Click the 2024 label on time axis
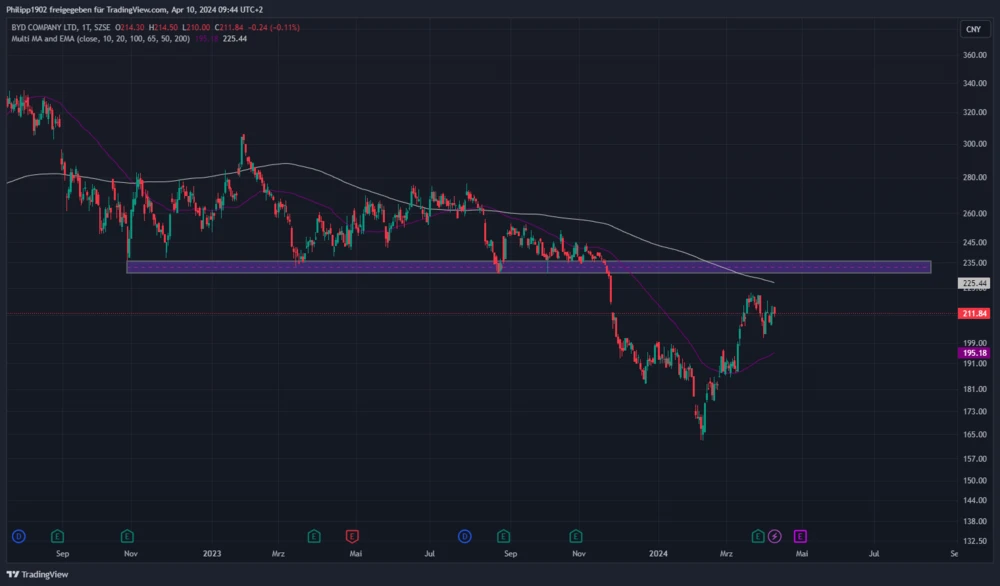 [x=657, y=552]
